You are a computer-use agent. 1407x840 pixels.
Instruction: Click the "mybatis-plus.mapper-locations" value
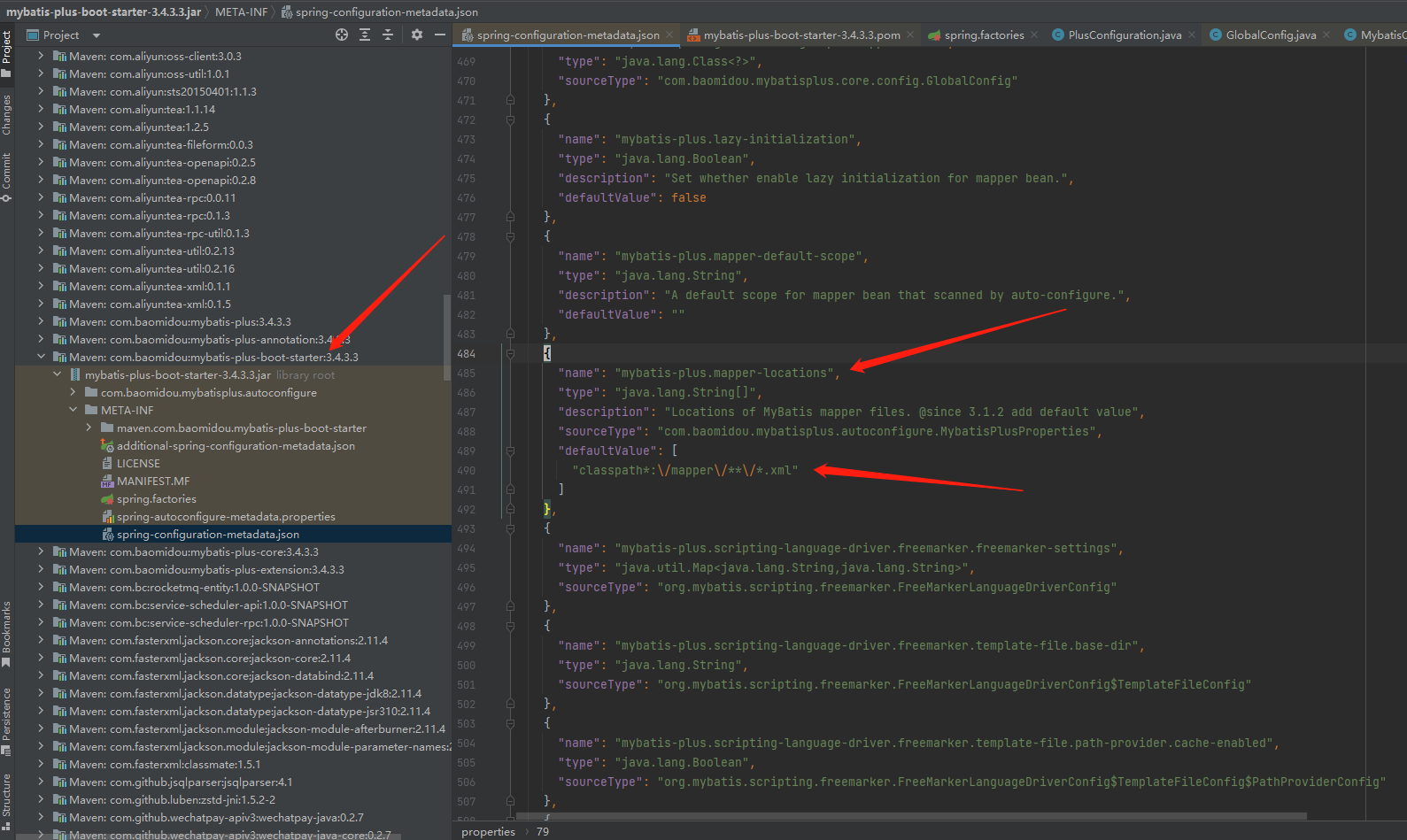point(723,373)
